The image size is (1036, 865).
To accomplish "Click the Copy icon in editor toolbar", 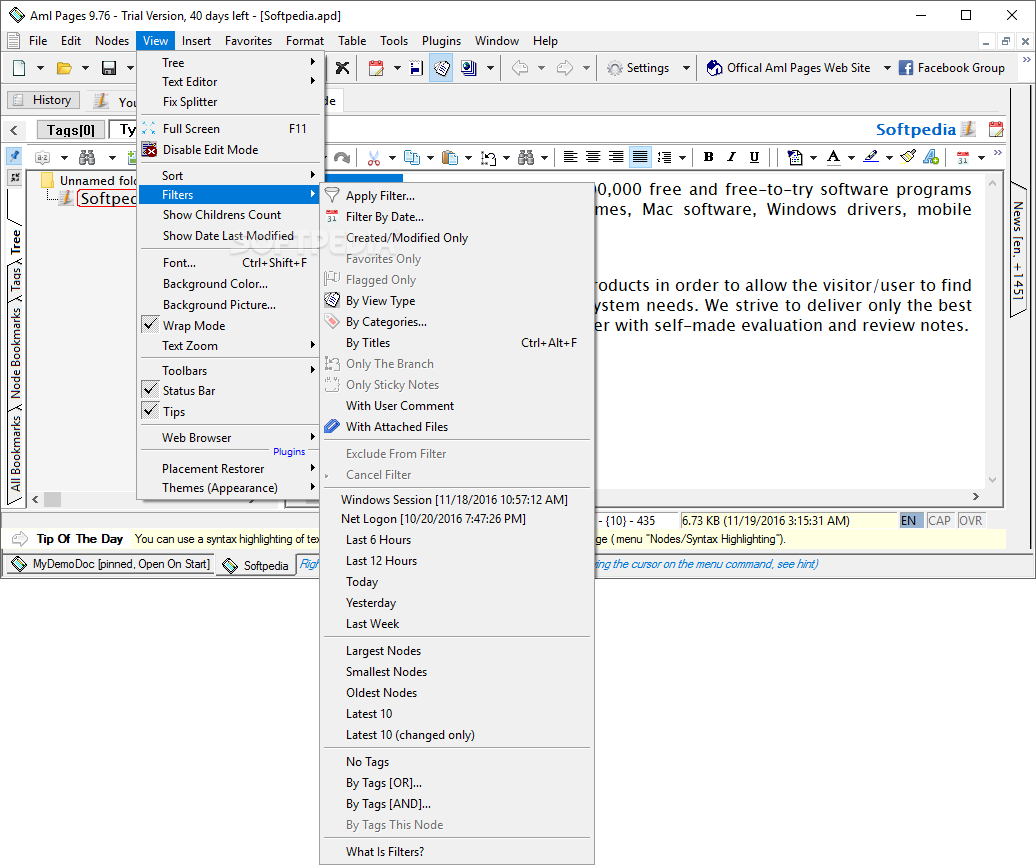I will pos(412,157).
